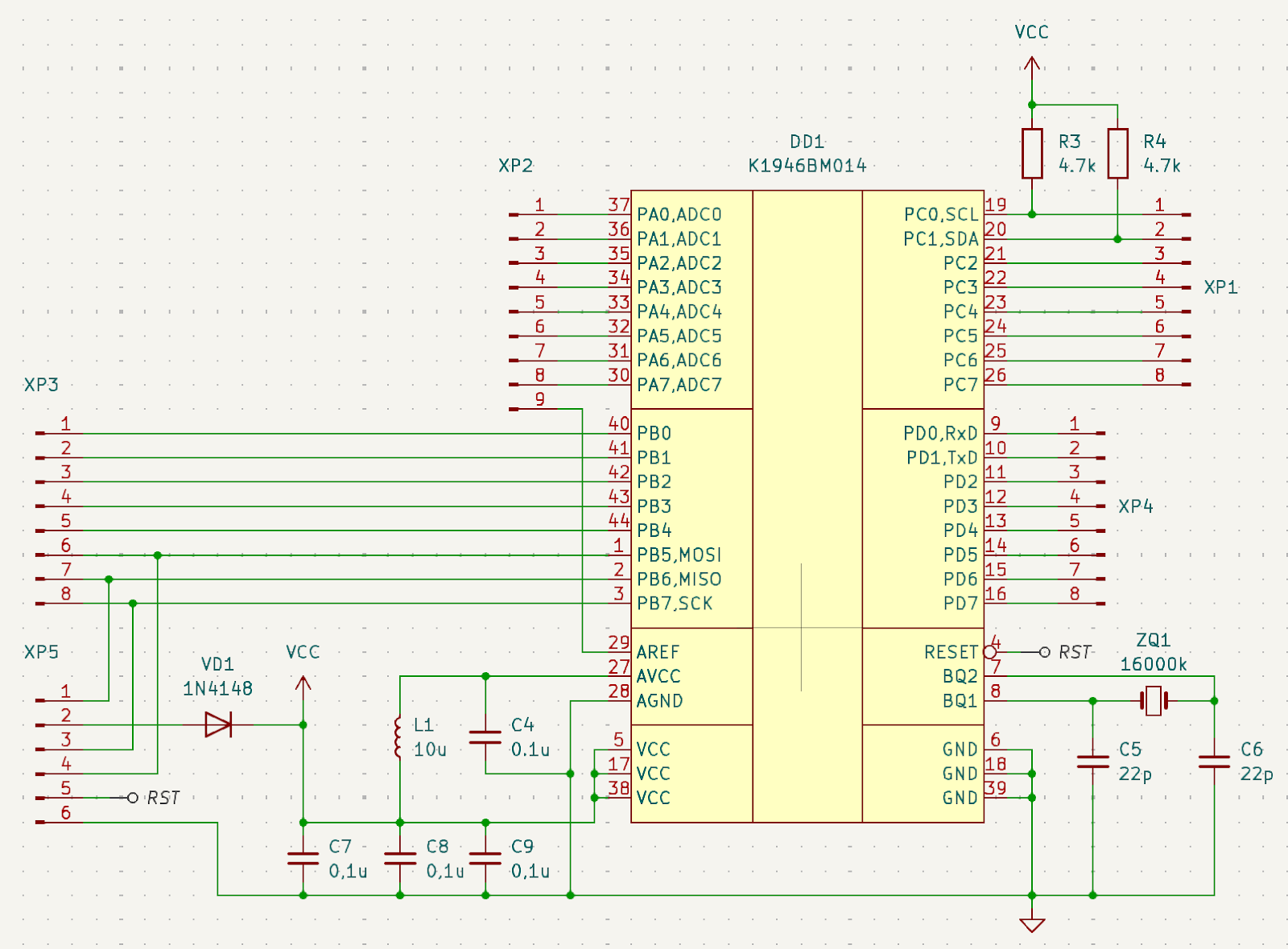Image resolution: width=1288 pixels, height=949 pixels.
Task: Click the 16000k crystal value text
Action: pyautogui.click(x=1154, y=664)
